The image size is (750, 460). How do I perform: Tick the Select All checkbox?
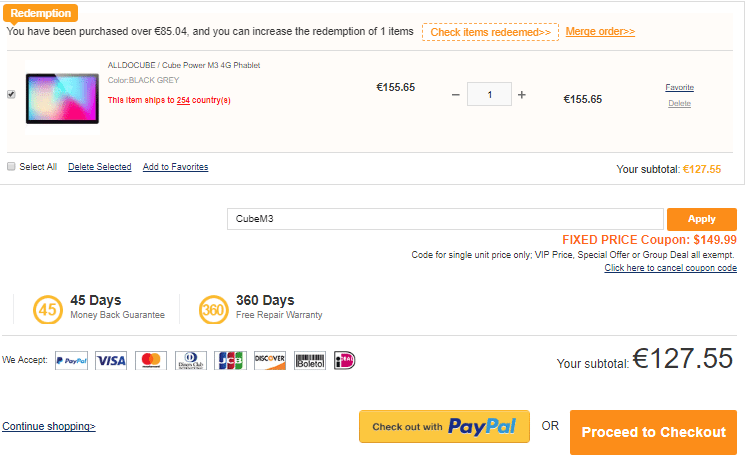(x=11, y=167)
